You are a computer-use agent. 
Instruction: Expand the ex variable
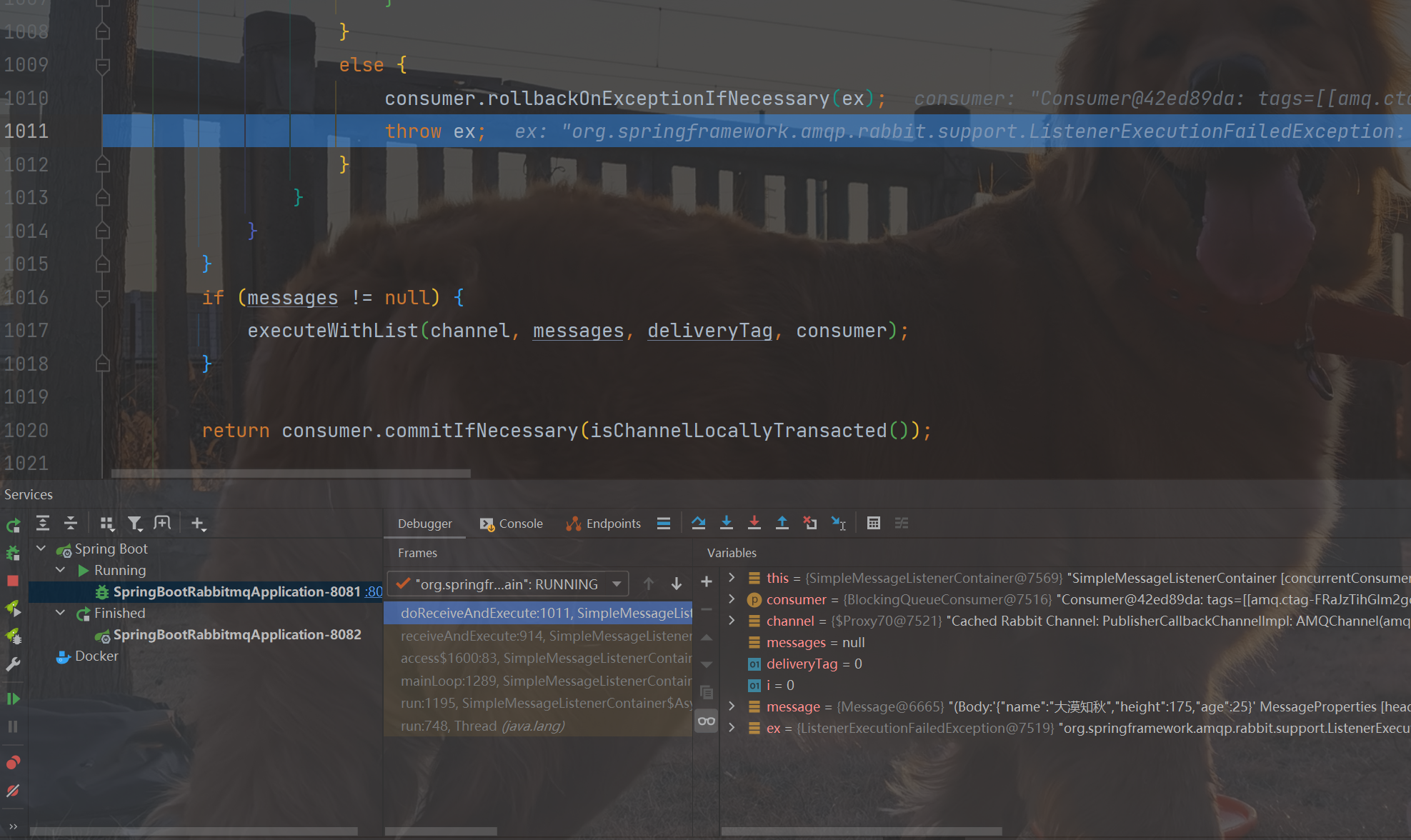[732, 727]
